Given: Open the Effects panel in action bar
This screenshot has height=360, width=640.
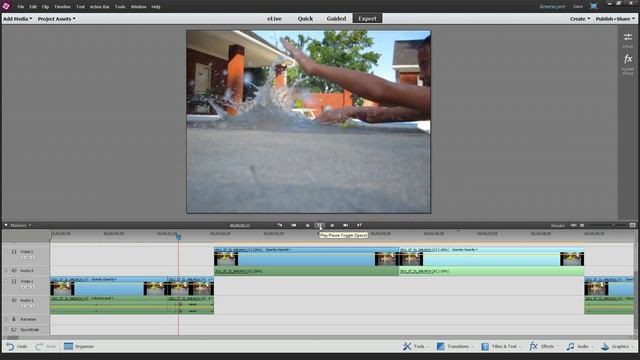Looking at the screenshot, I should [x=543, y=347].
